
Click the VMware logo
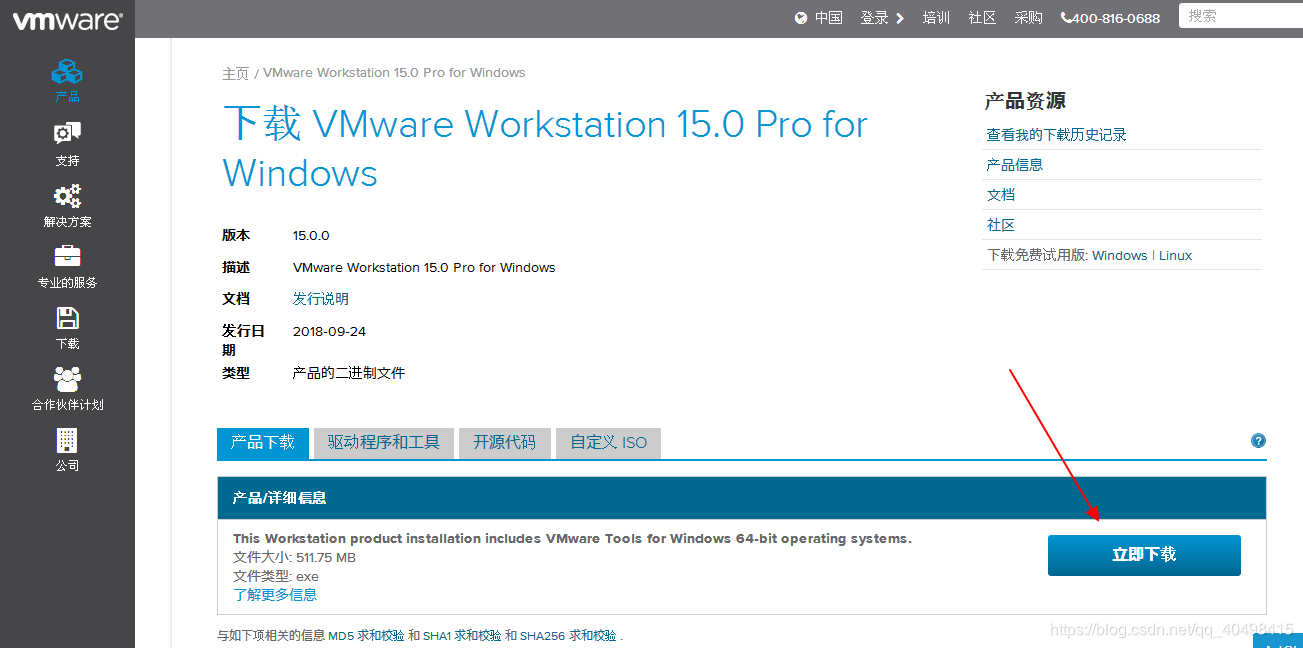point(67,18)
